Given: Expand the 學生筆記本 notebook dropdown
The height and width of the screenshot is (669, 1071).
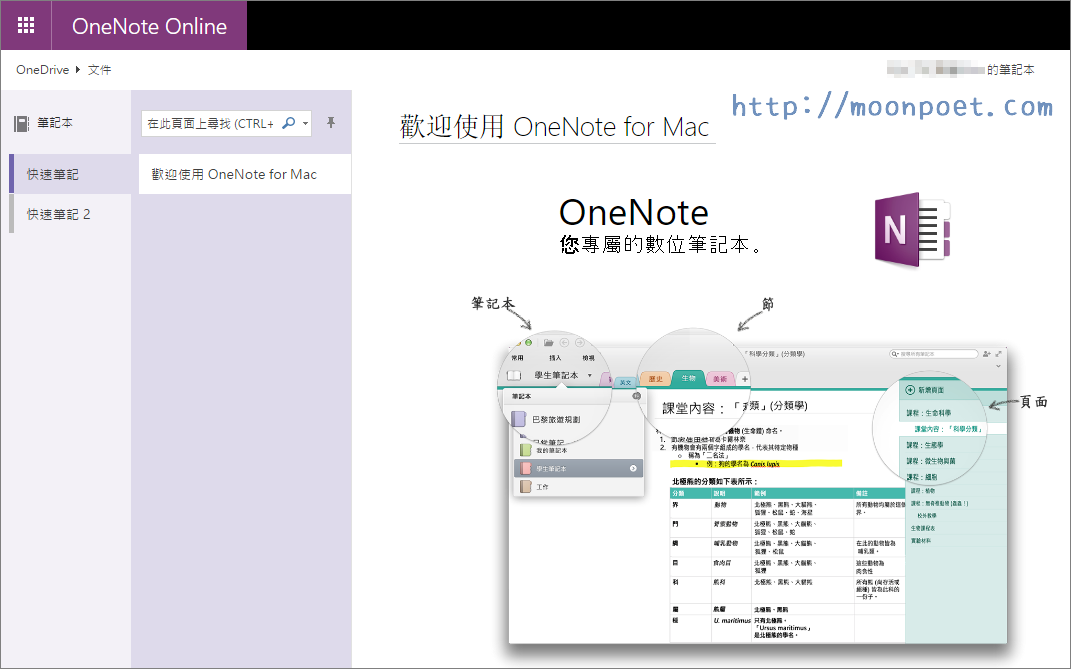Looking at the screenshot, I should click(590, 375).
